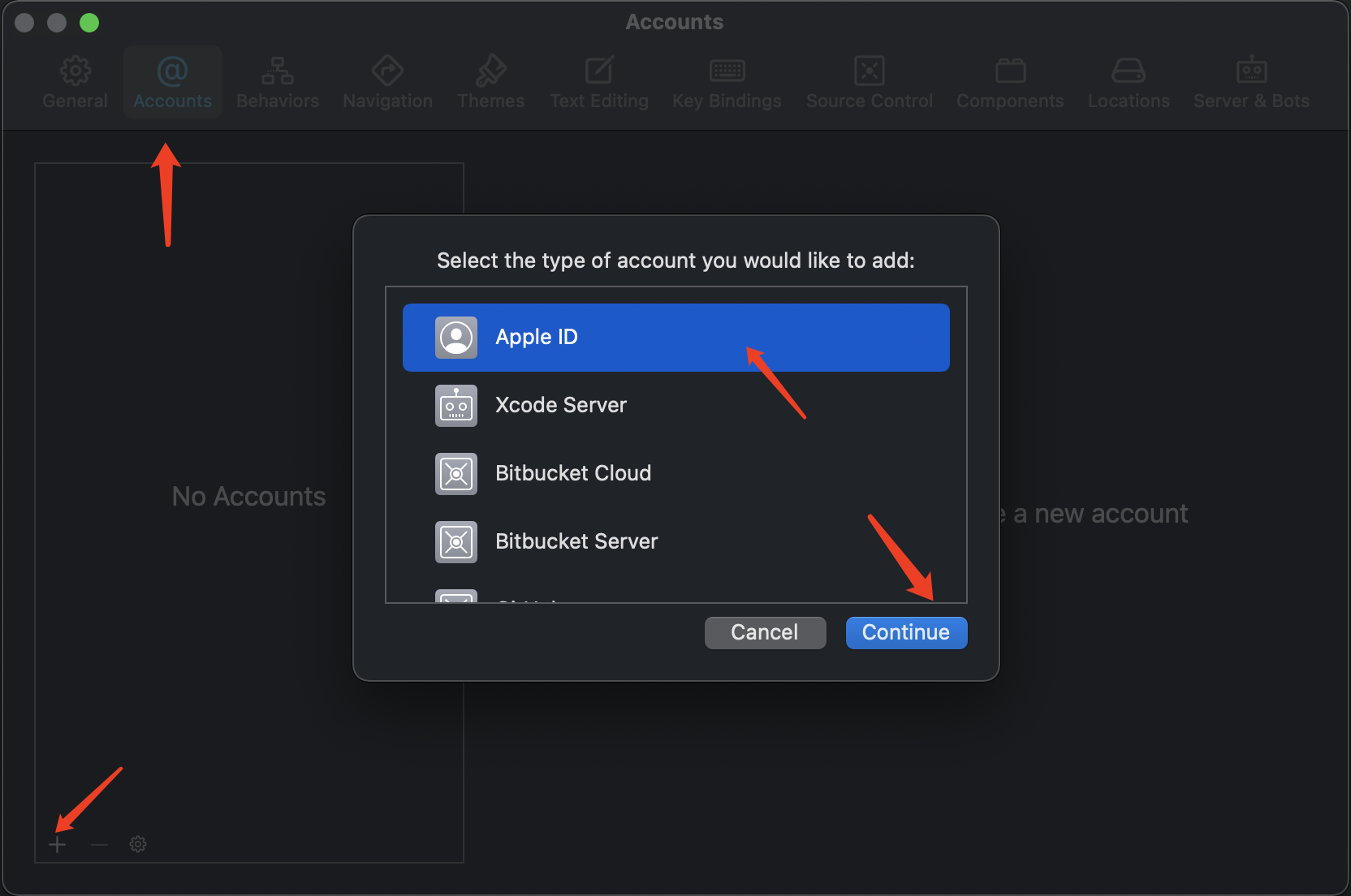Select Bitbucket Cloud account type
This screenshot has width=1351, height=896.
[x=676, y=474]
